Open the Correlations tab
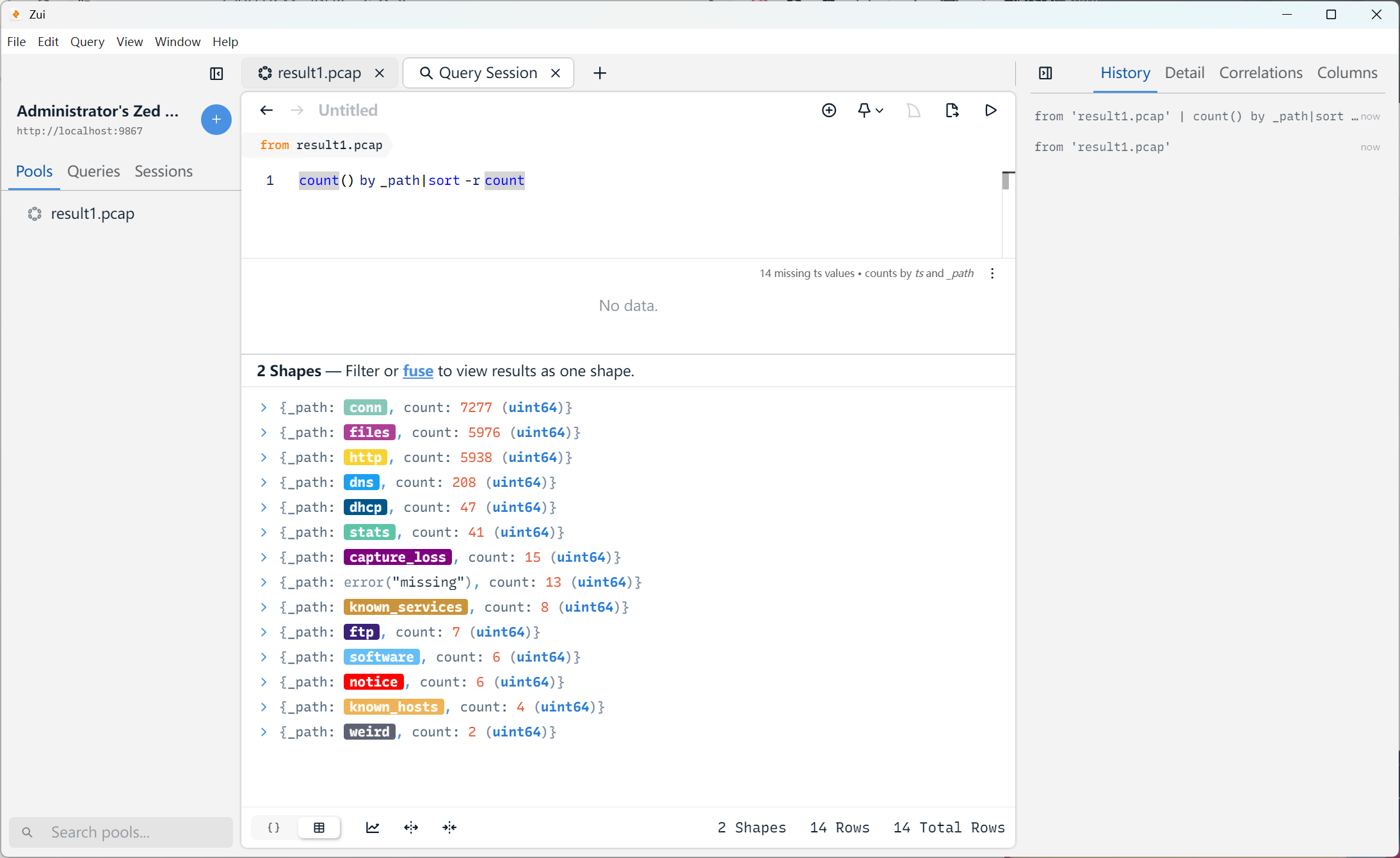Screen dimensions: 1400x858 (x=1260, y=73)
